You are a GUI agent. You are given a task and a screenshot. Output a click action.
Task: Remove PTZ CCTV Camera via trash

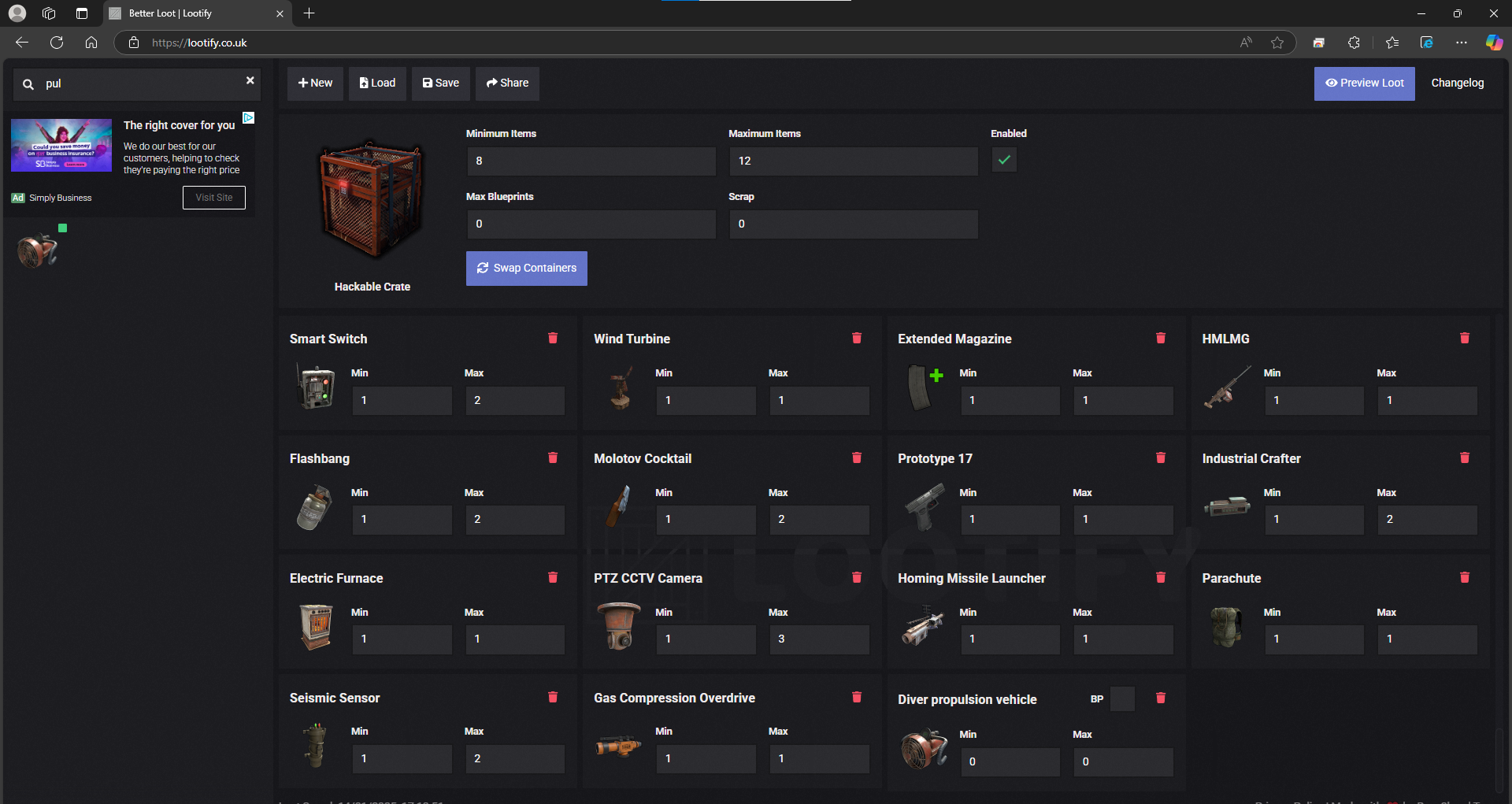point(857,577)
